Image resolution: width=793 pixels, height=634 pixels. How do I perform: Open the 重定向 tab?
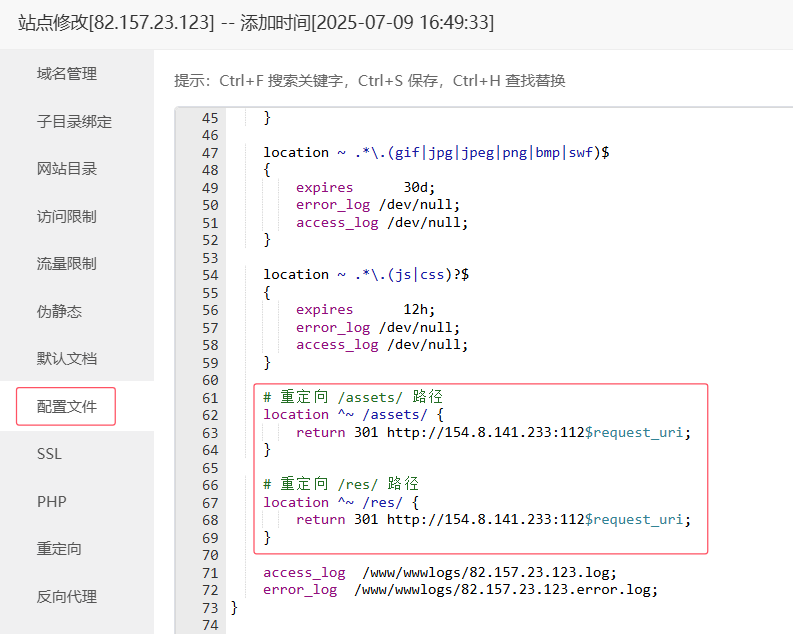click(x=59, y=549)
